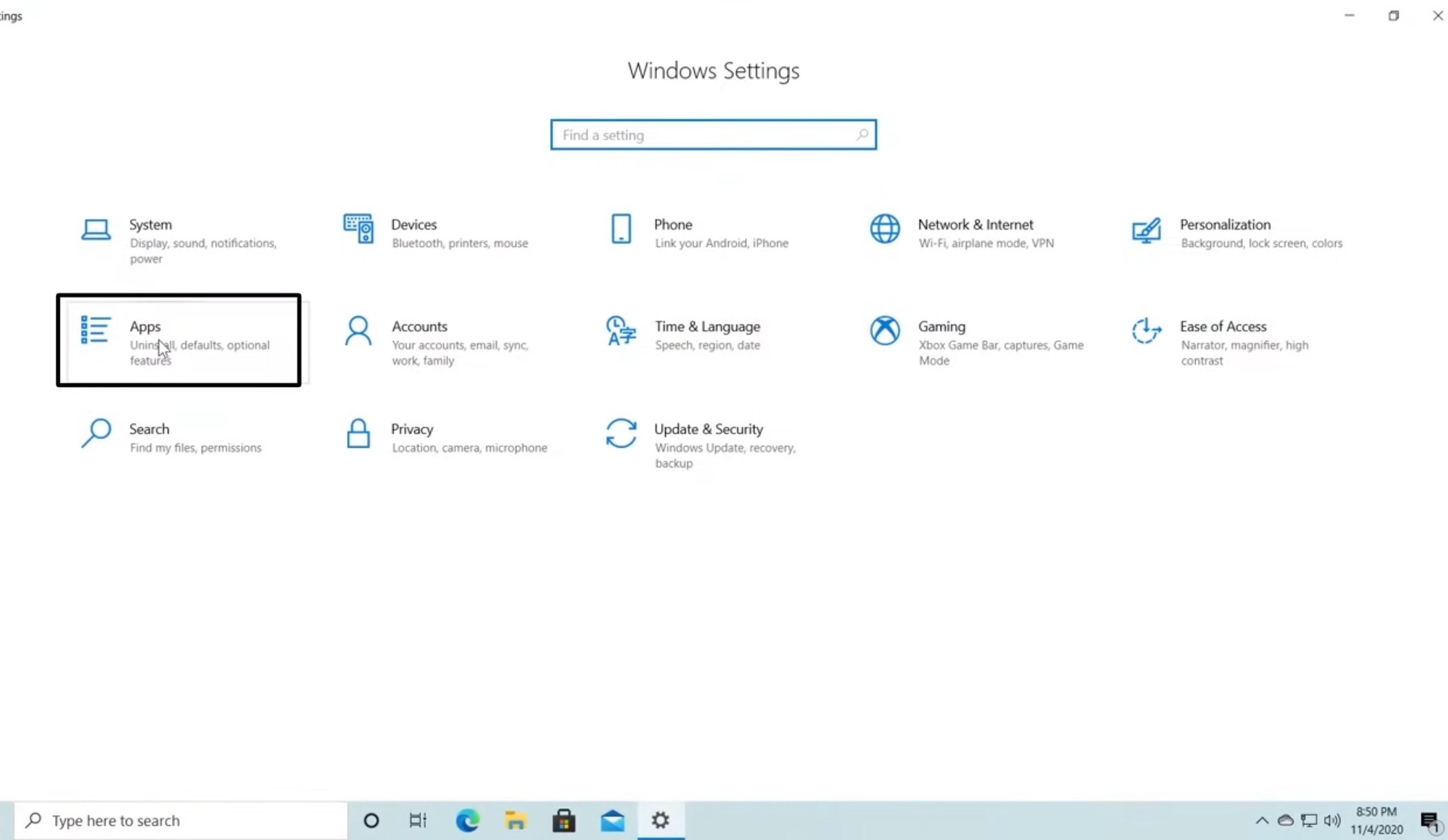Restore down the Settings window
The image size is (1448, 840).
tap(1393, 15)
